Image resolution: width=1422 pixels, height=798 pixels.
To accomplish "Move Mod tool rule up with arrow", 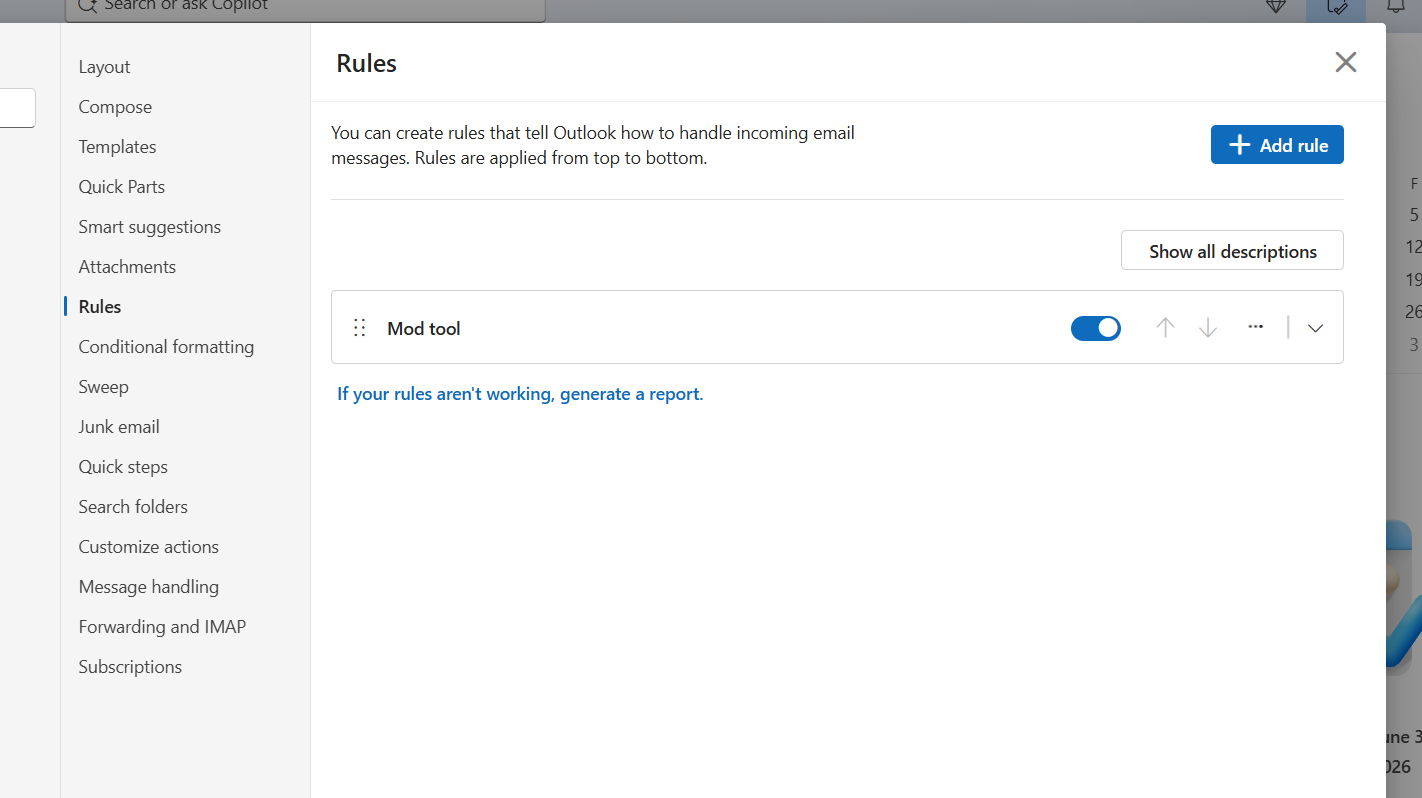I will pyautogui.click(x=1165, y=327).
